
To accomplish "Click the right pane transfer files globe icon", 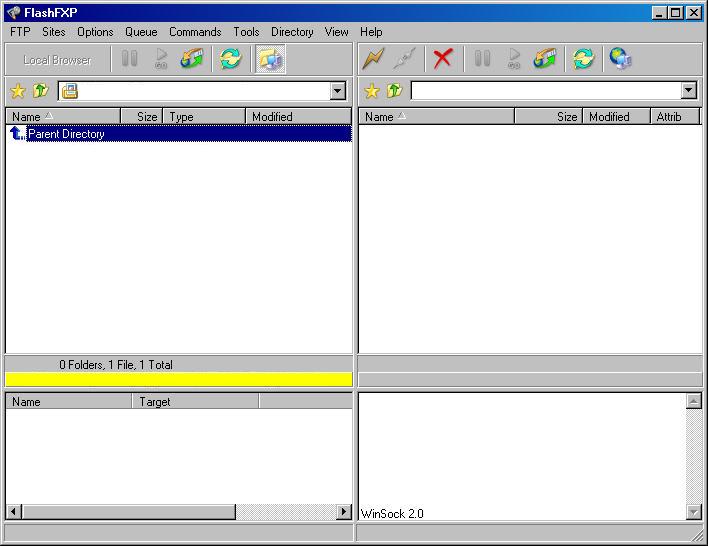I will (545, 59).
